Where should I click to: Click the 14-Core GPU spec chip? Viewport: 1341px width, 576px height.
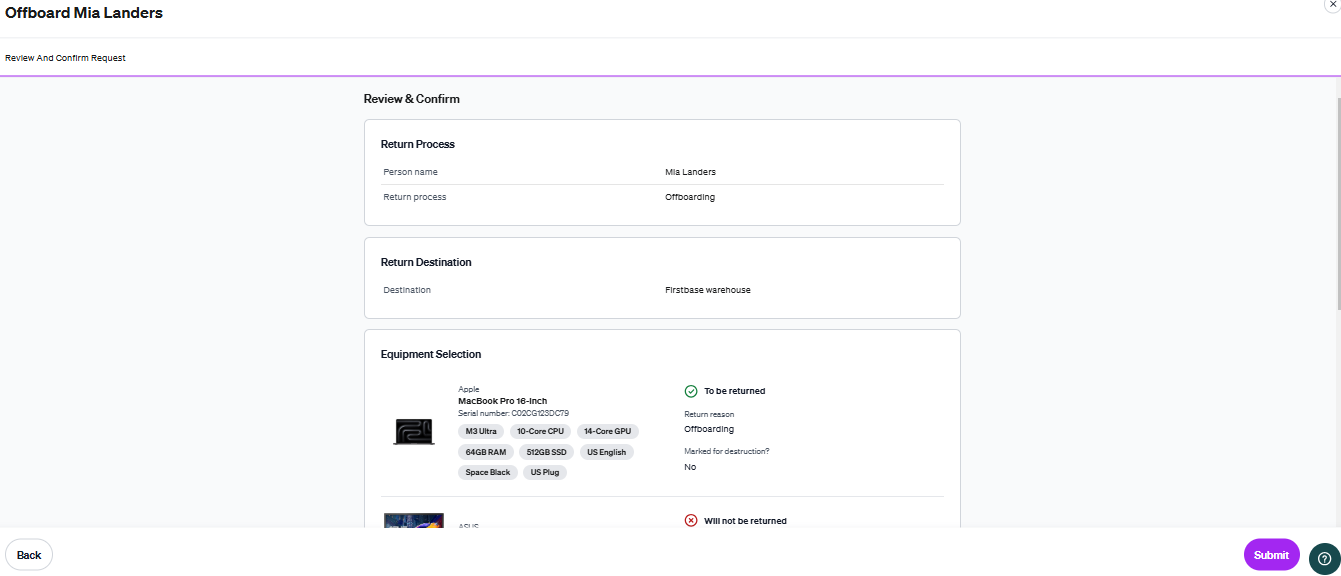click(x=608, y=431)
